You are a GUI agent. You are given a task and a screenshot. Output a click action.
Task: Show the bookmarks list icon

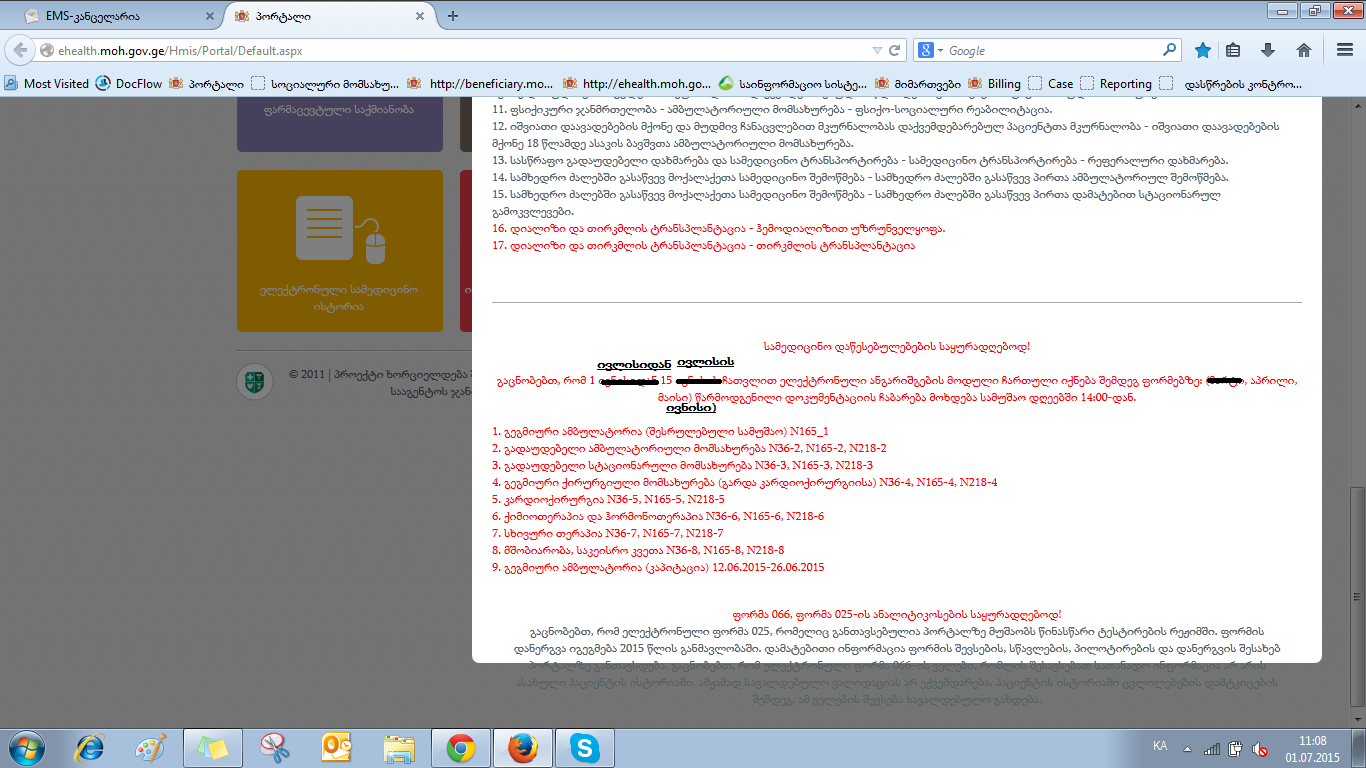point(1234,50)
